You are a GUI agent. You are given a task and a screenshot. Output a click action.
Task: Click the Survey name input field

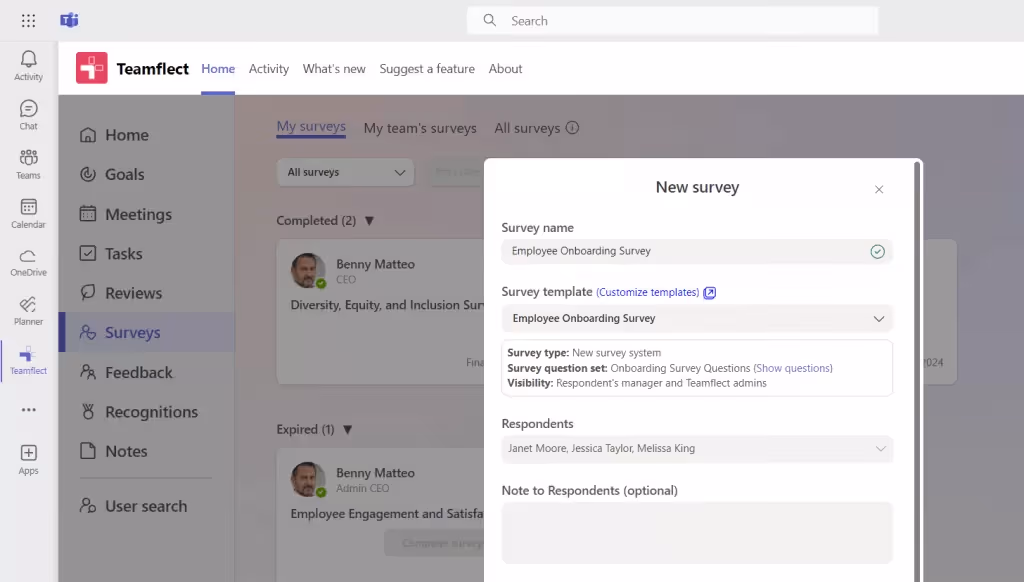697,251
